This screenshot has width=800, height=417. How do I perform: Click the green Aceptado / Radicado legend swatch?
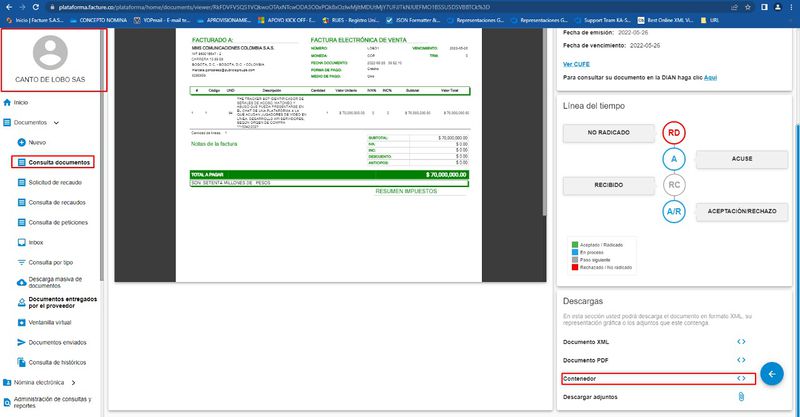(x=575, y=245)
